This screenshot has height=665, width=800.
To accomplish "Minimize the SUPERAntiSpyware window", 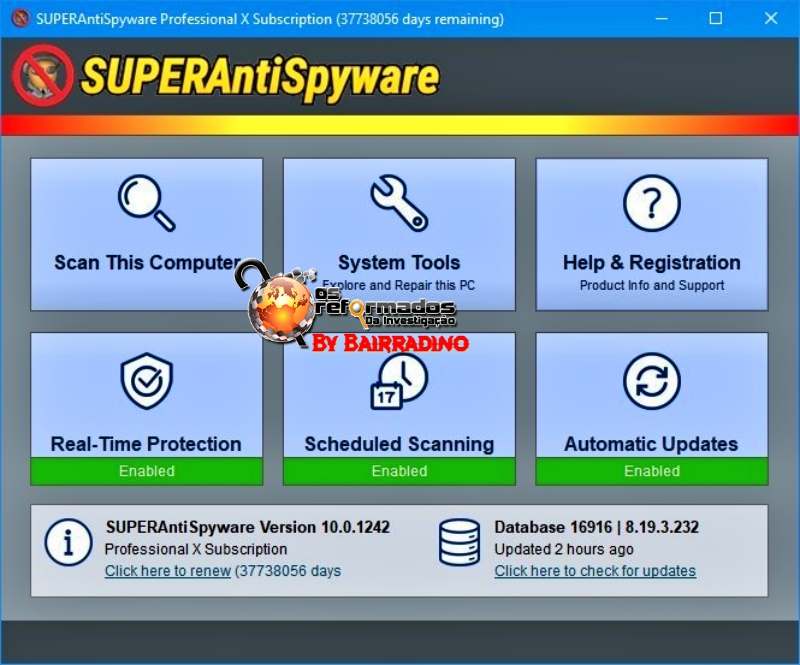I will tap(662, 19).
